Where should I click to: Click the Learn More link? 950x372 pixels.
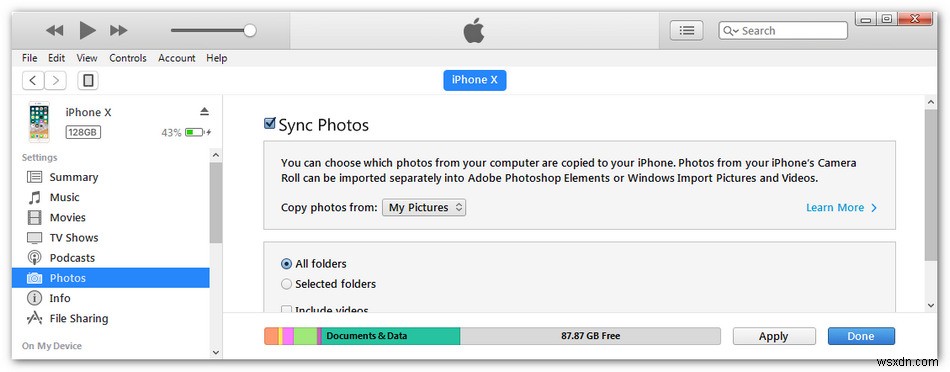click(x=842, y=208)
